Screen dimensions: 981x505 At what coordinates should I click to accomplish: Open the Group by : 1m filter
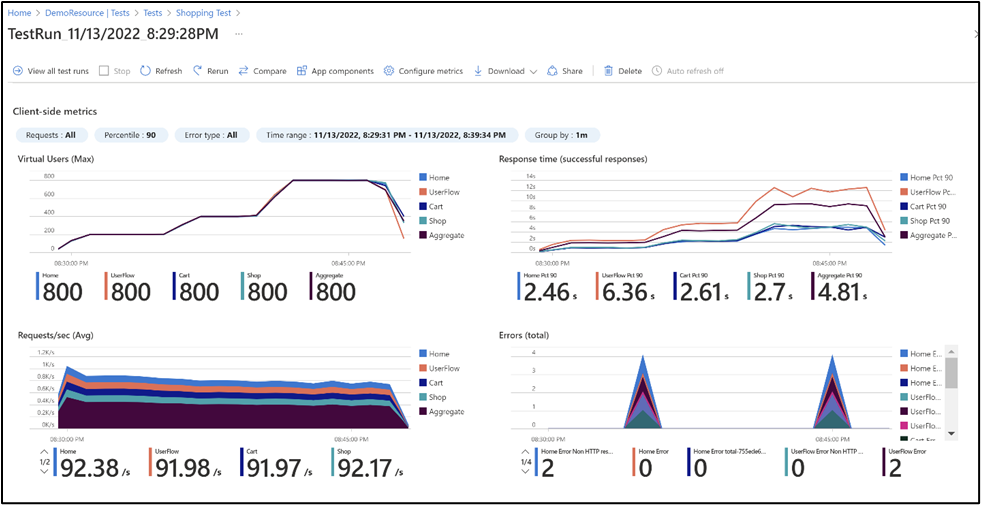point(562,135)
